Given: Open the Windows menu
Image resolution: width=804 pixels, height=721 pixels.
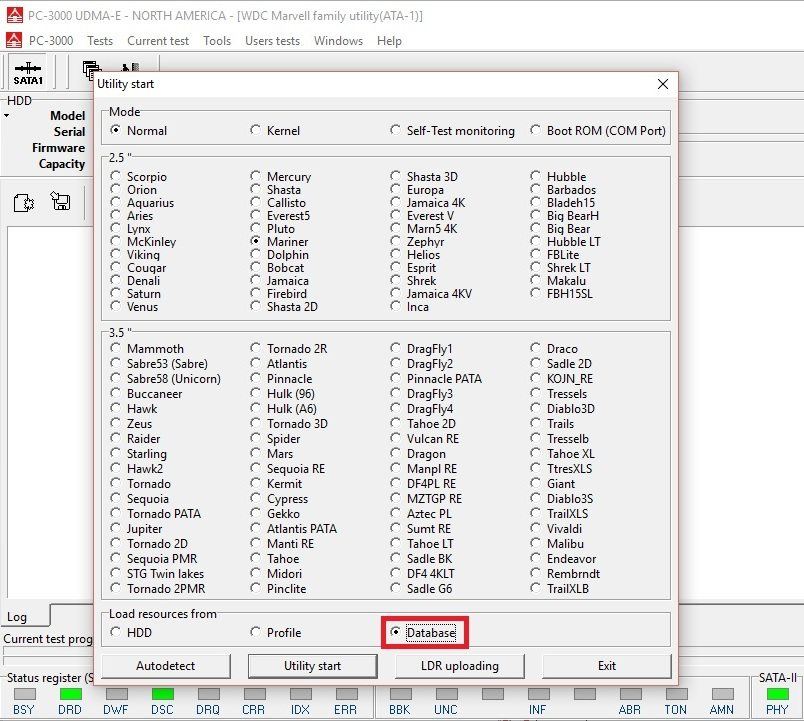Looking at the screenshot, I should click(x=338, y=41).
